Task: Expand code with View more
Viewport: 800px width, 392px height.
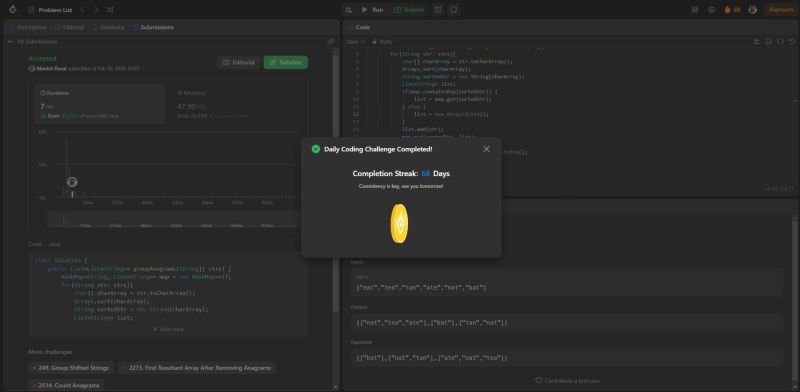Action: pyautogui.click(x=168, y=329)
